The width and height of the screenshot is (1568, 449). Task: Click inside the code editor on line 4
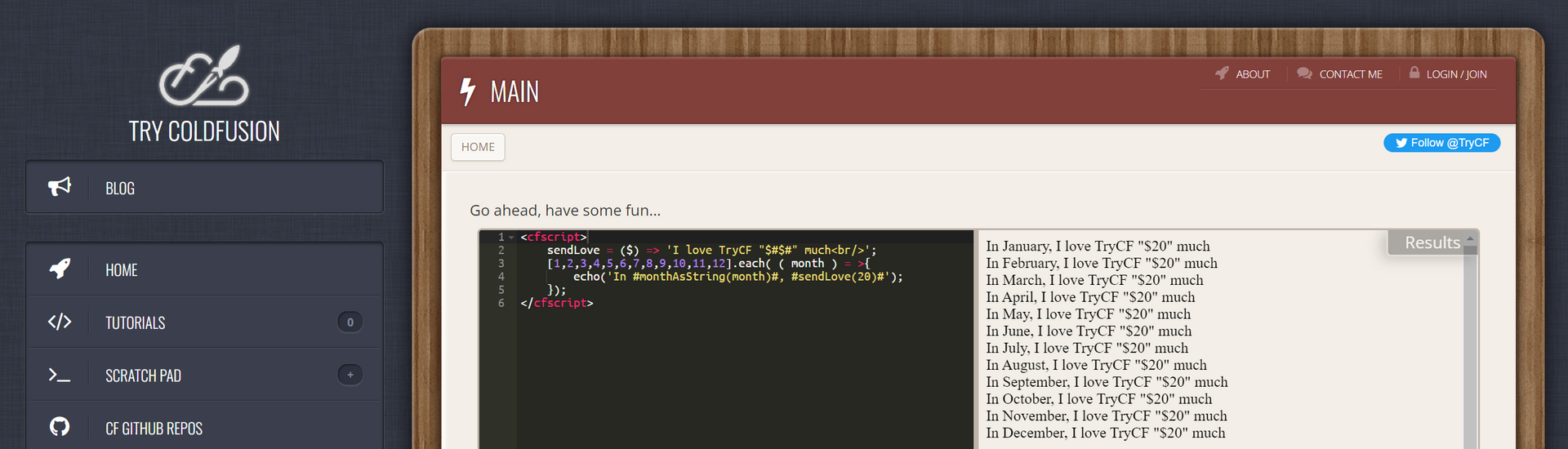tap(735, 277)
